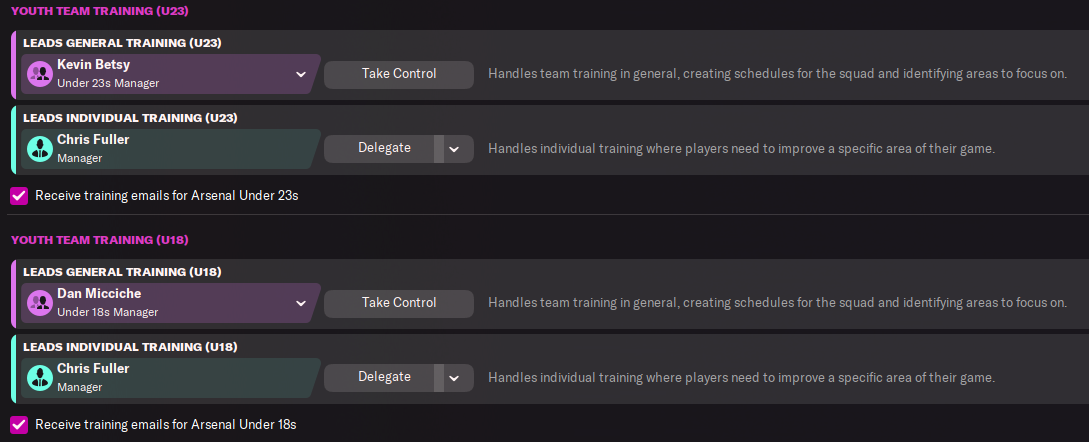Click Kevin Betsy's staff avatar icon
Viewport: 1089px width, 442px height.
(x=40, y=74)
